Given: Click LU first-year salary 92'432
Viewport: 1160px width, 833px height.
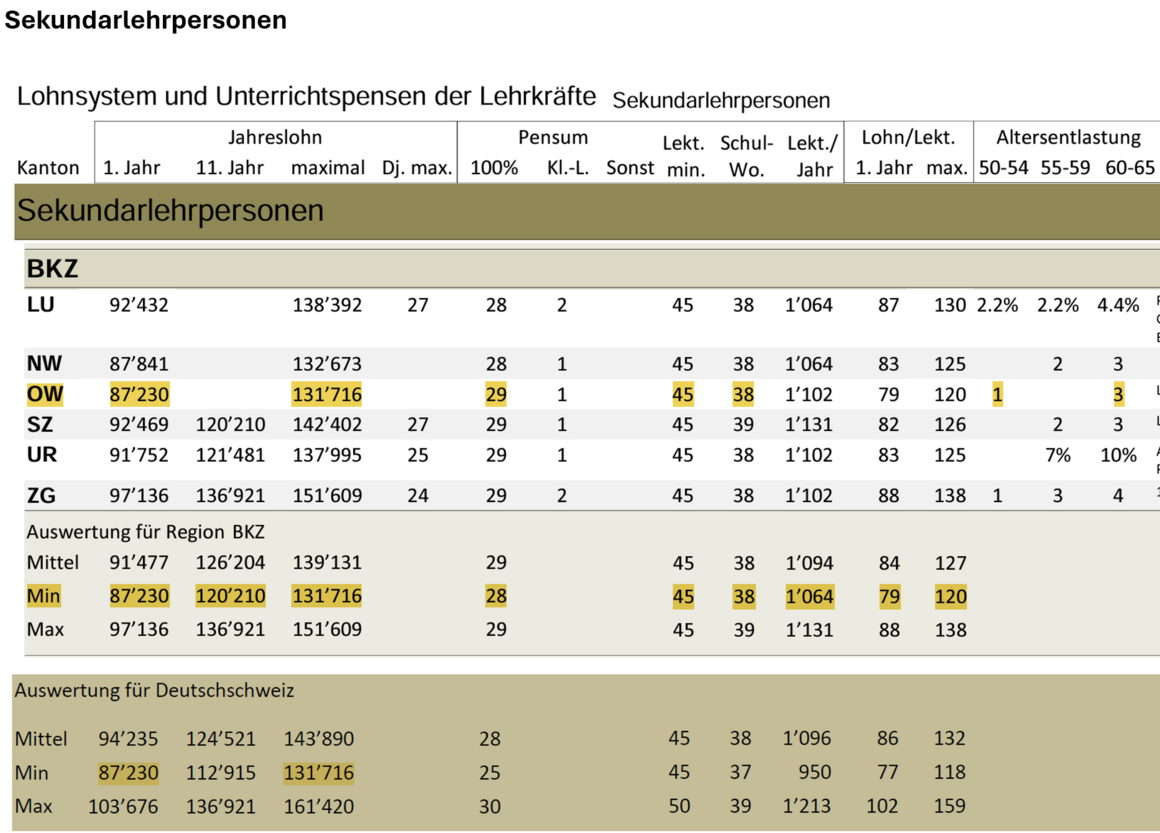Looking at the screenshot, I should pos(139,305).
